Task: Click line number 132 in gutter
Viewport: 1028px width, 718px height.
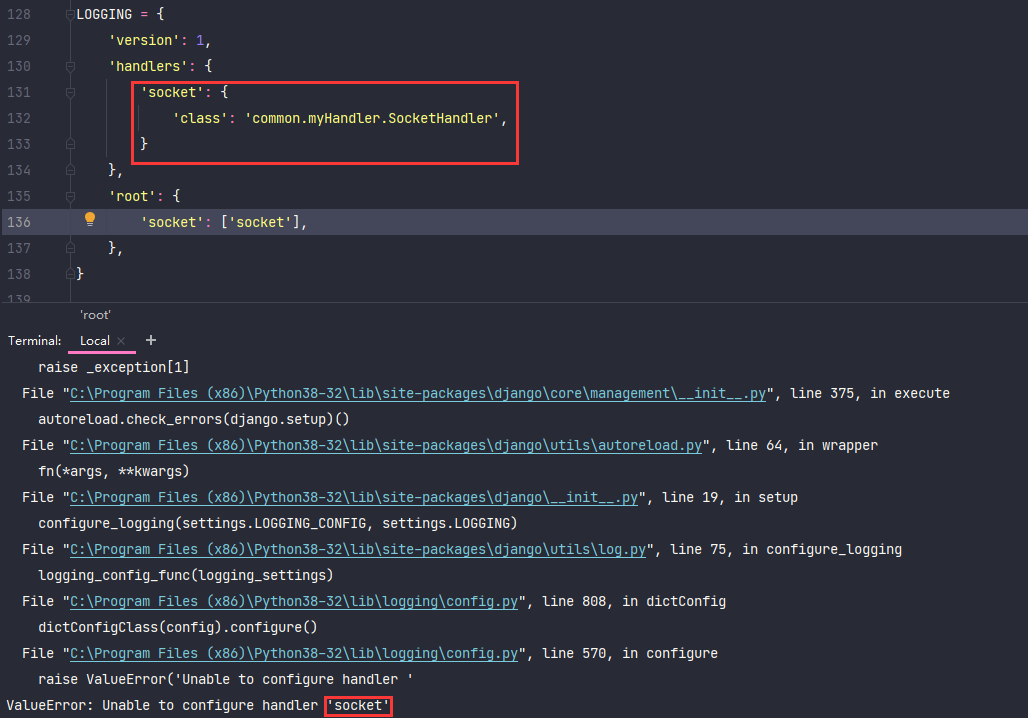Action: tap(19, 118)
